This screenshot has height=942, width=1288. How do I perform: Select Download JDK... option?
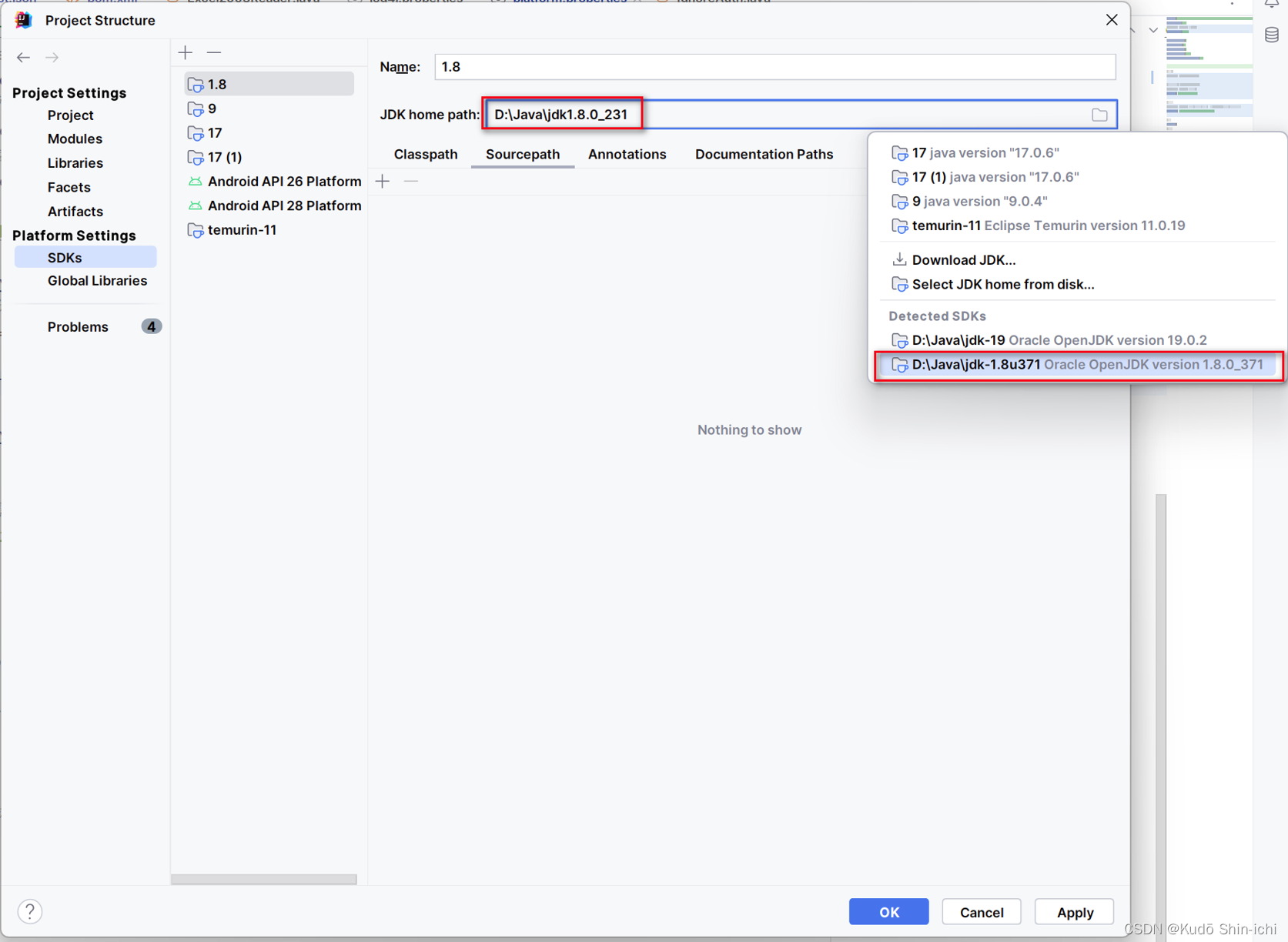click(1078, 259)
